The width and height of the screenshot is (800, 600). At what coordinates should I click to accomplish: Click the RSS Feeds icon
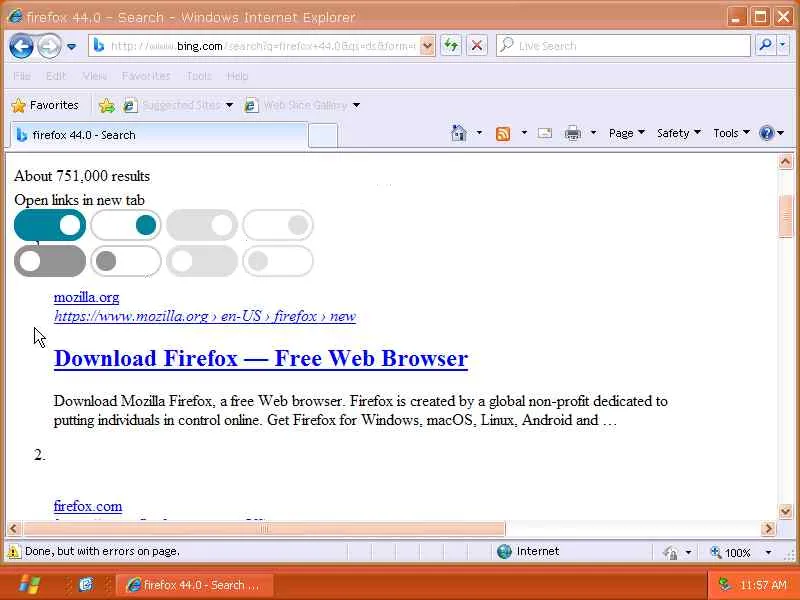[503, 134]
